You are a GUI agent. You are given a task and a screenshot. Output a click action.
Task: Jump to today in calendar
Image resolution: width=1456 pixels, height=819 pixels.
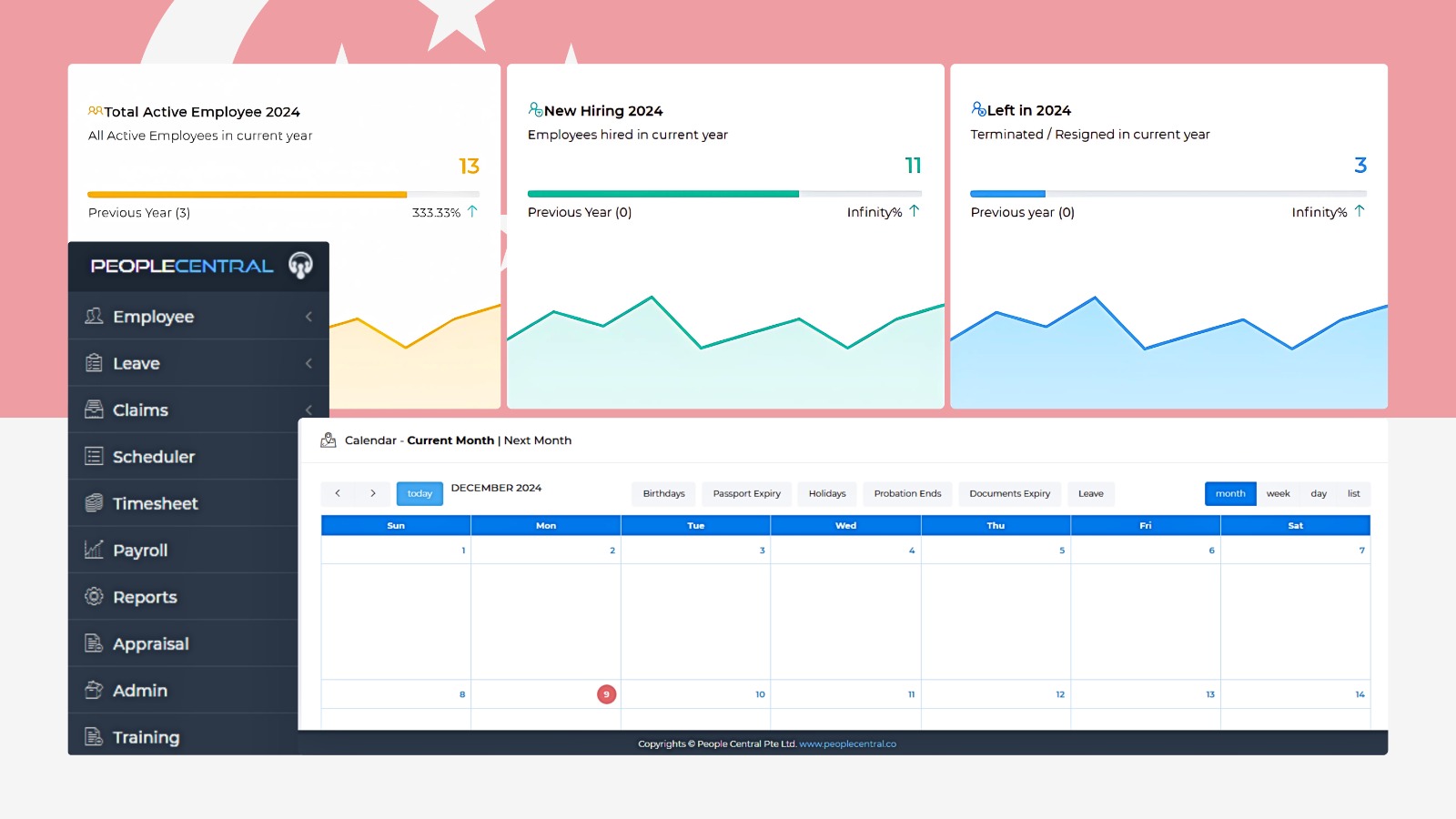[x=420, y=493]
